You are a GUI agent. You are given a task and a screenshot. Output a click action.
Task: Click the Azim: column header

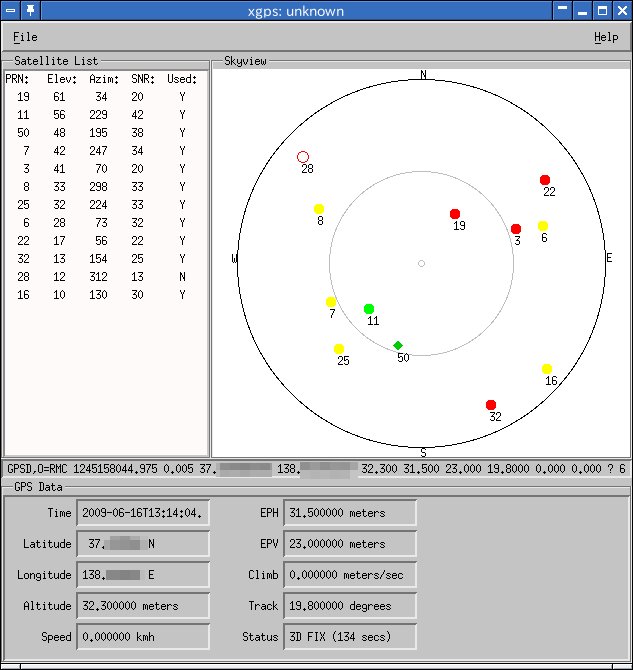(x=104, y=79)
